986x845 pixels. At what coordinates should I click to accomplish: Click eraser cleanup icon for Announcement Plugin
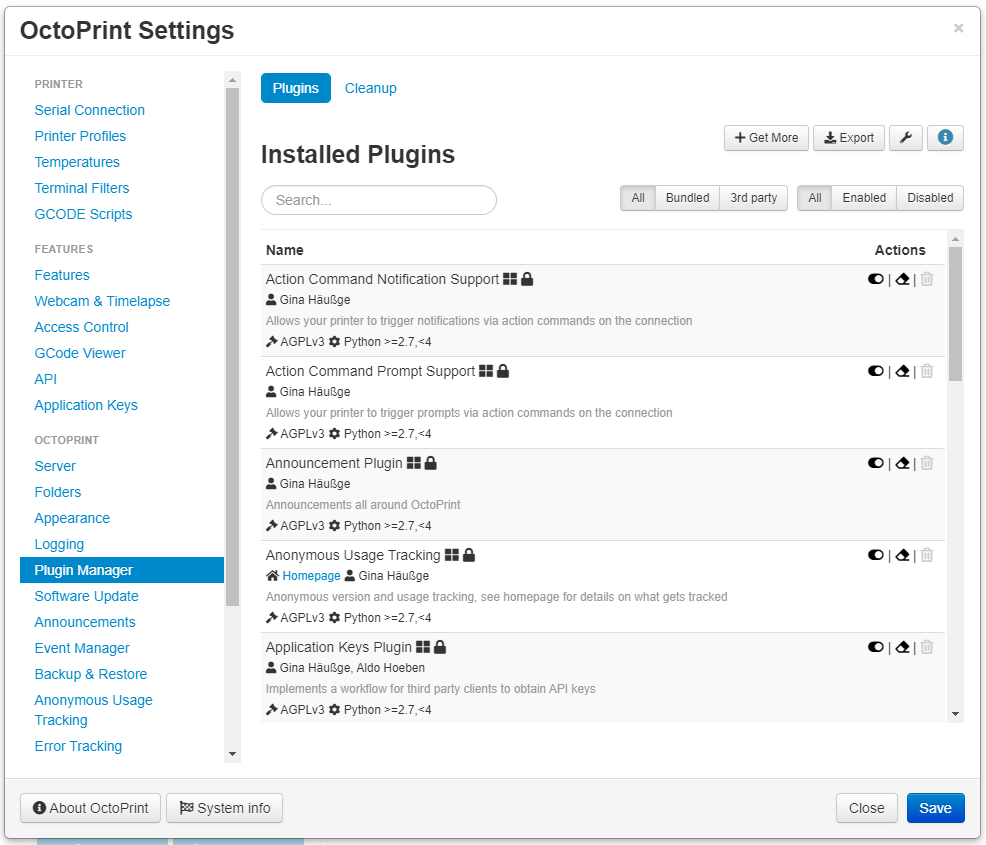click(x=902, y=463)
